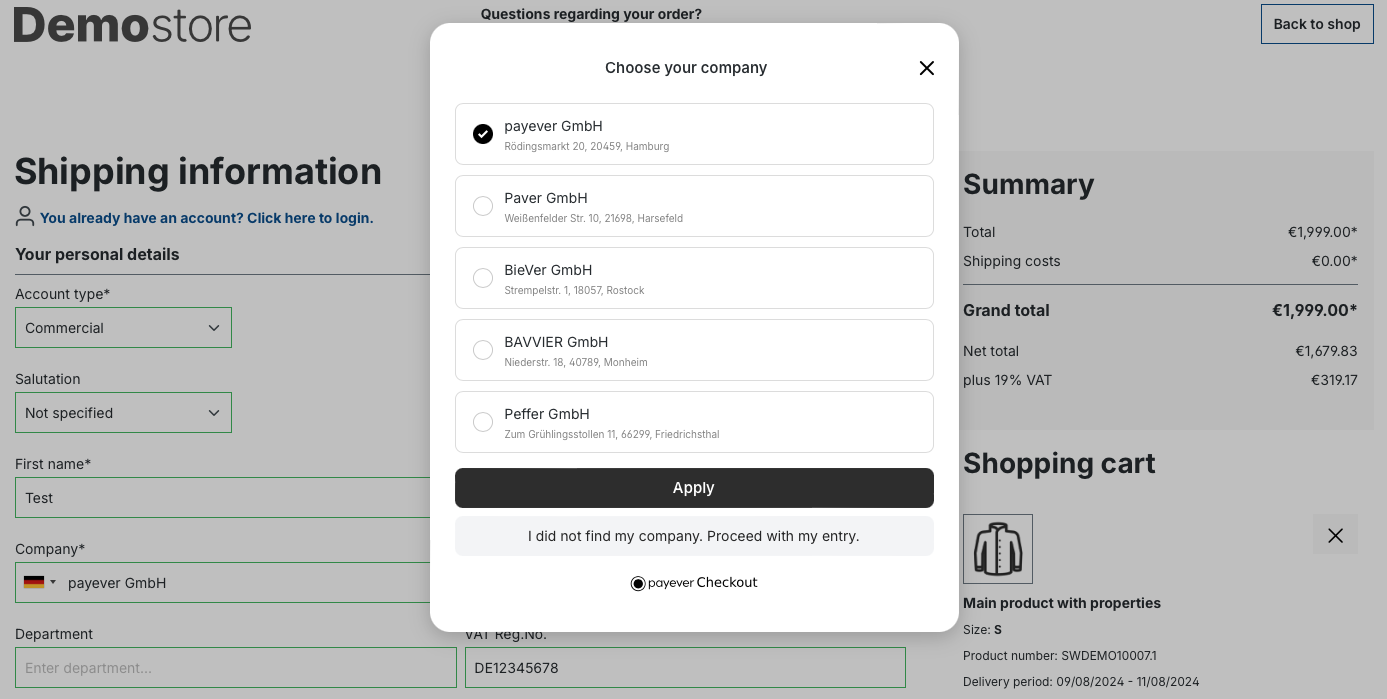Click Rödingsmarkt 20, 20459, Hamburg address text

(587, 146)
